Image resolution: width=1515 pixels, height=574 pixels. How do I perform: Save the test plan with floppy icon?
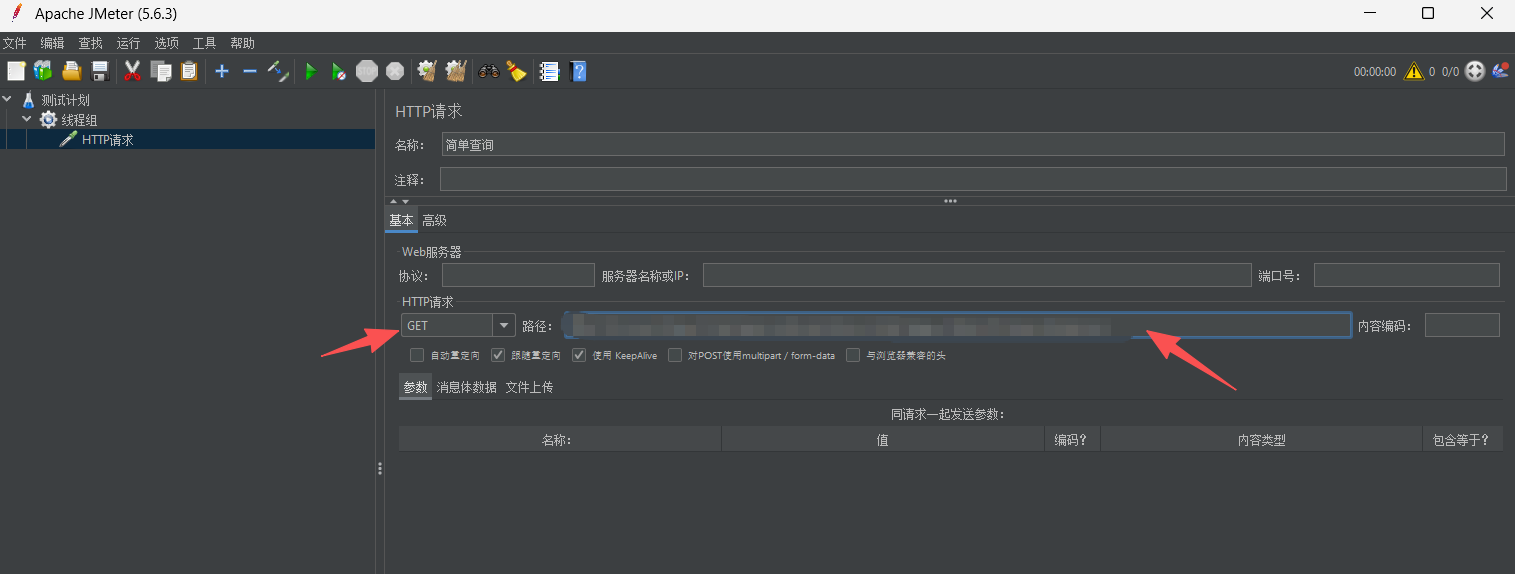click(x=99, y=71)
